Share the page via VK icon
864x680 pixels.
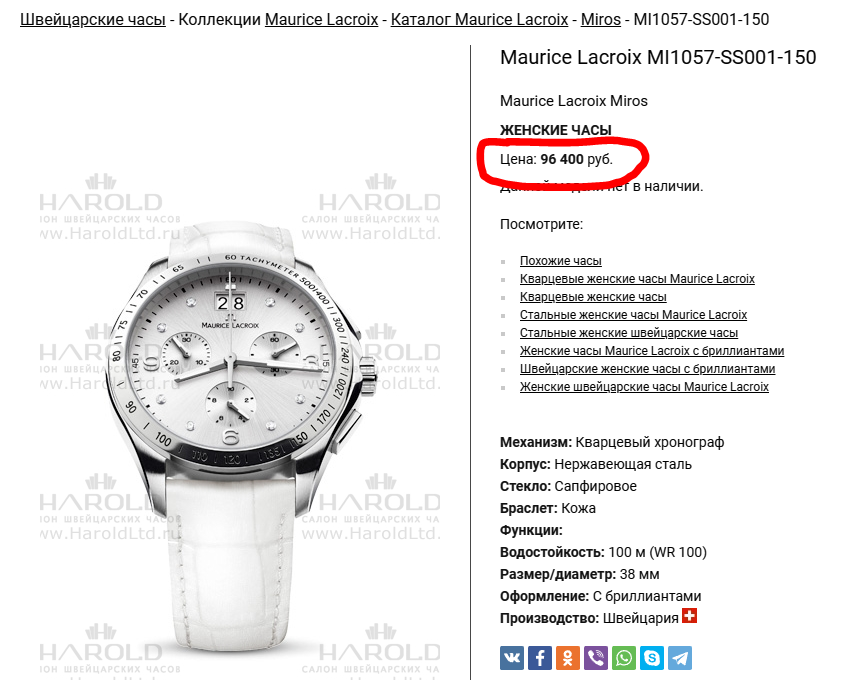(512, 658)
